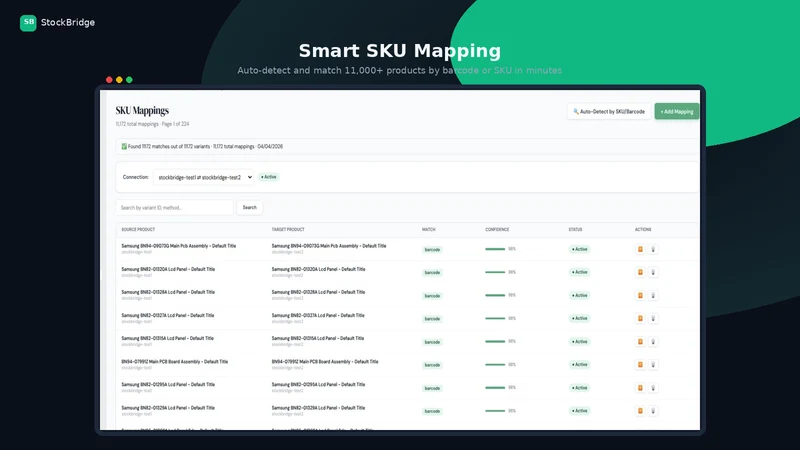The width and height of the screenshot is (800, 450).
Task: Click the Smart SKU Mapping title
Action: [x=400, y=51]
